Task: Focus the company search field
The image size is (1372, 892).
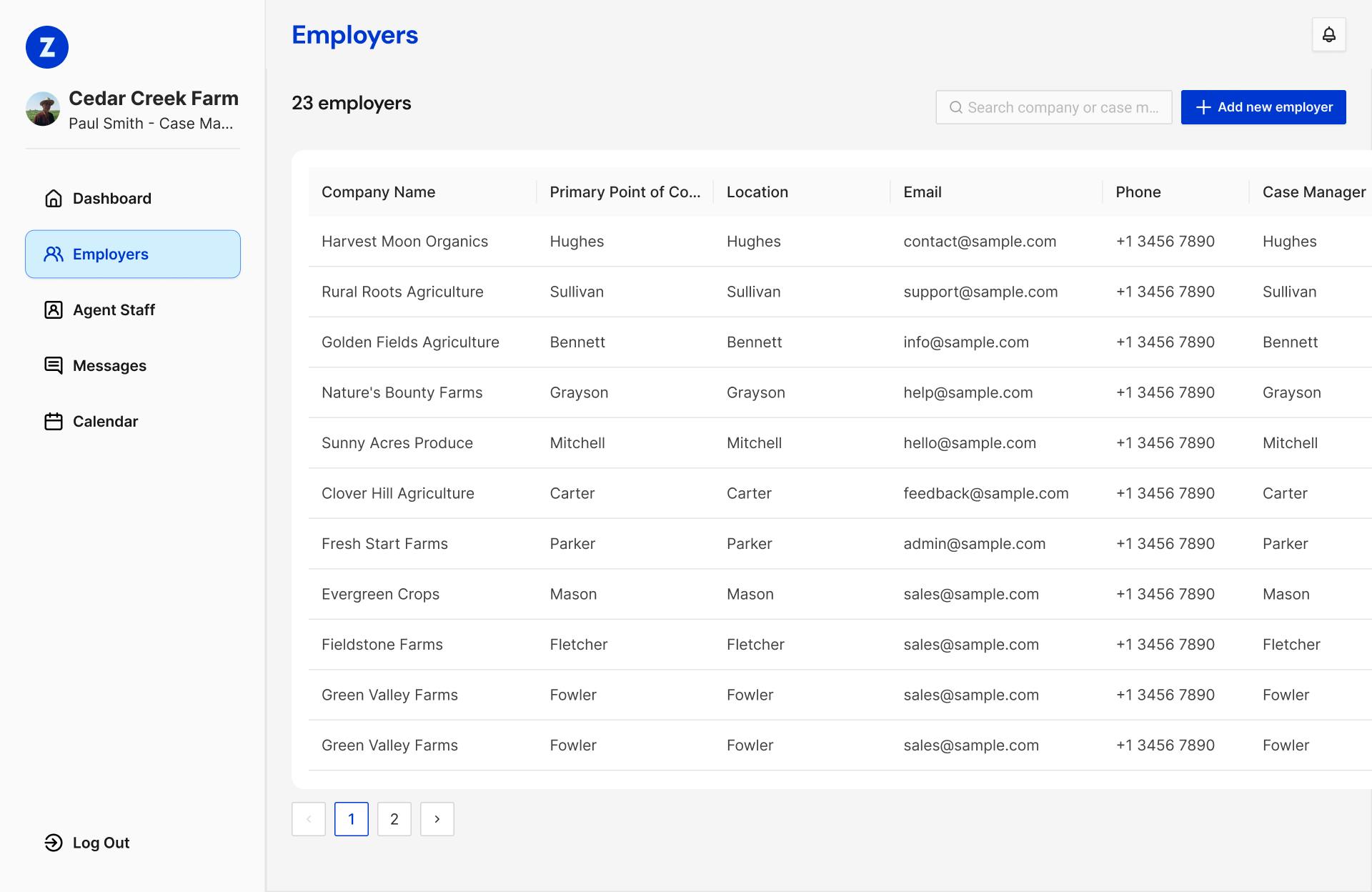Action: pos(1063,107)
